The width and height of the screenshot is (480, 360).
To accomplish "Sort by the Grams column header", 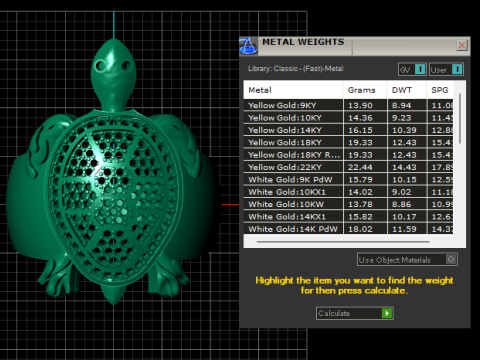I will 365,90.
